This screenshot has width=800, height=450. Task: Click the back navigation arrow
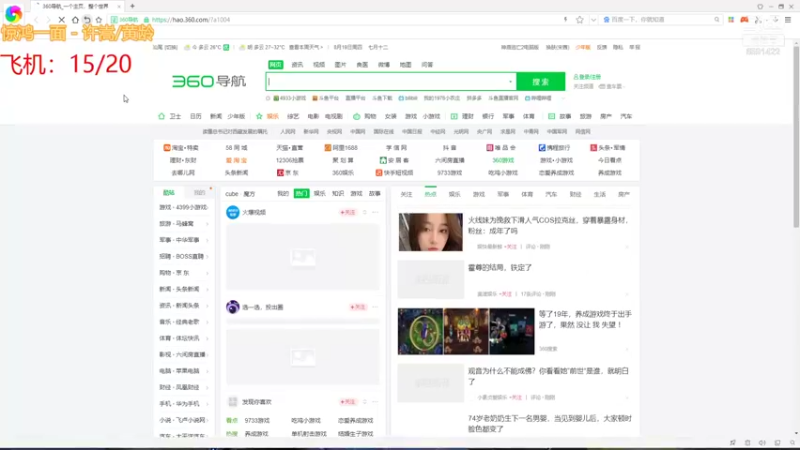[x=36, y=20]
